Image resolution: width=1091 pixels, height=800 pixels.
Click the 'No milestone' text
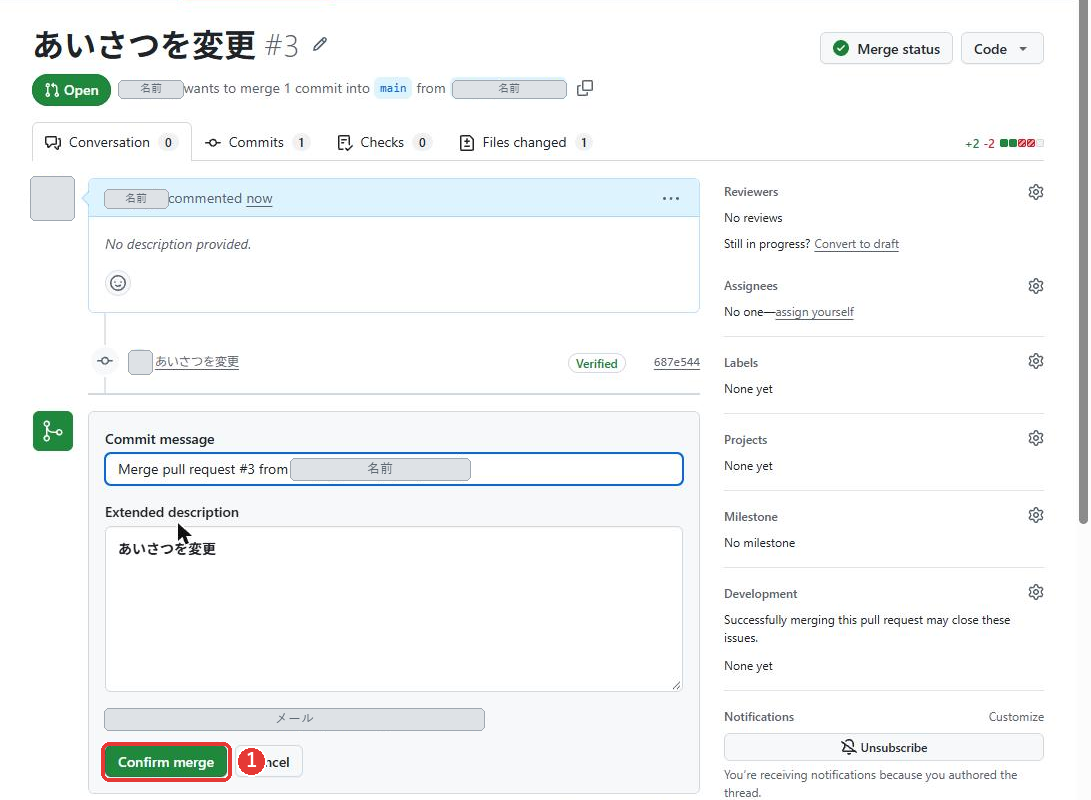click(759, 543)
